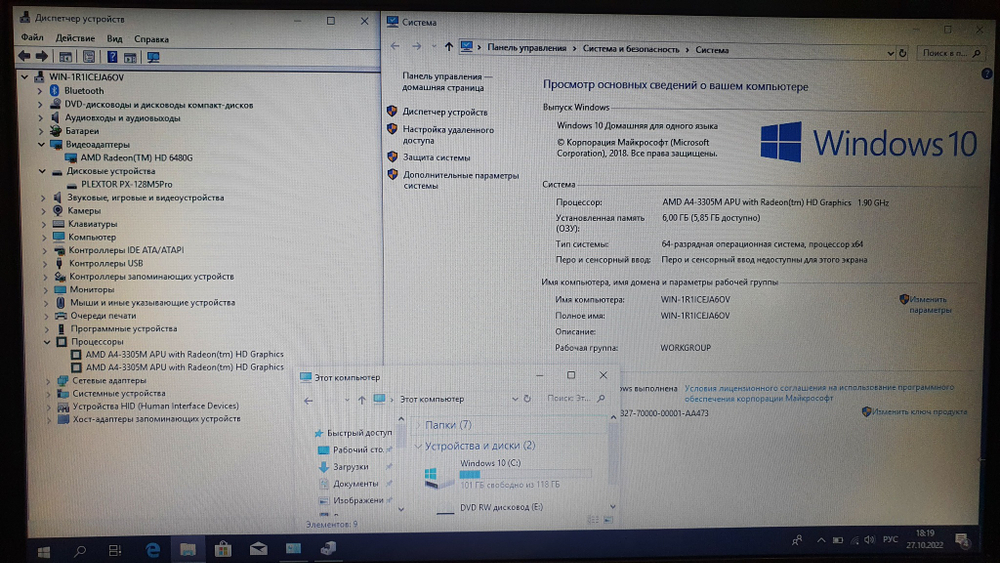Click Панель управления breadcrumb in System window
Viewport: 1000px width, 563px height.
coord(526,48)
